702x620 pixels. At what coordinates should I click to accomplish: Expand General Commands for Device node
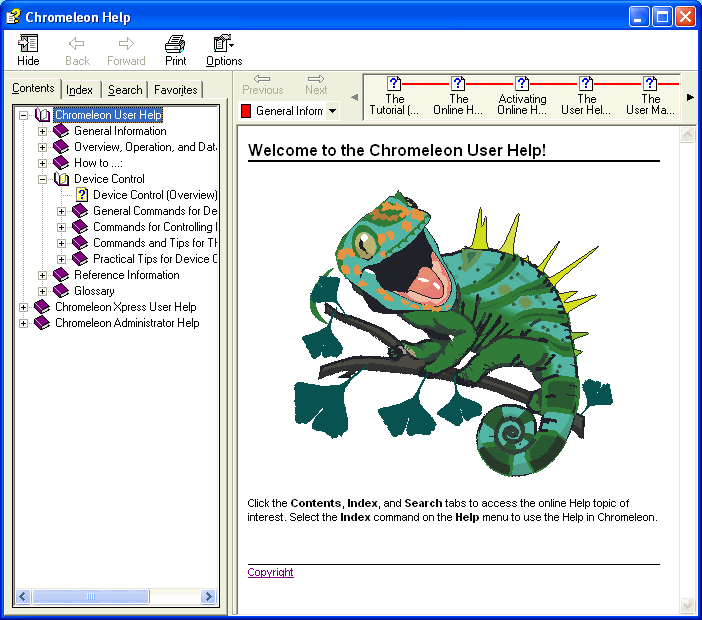(61, 211)
